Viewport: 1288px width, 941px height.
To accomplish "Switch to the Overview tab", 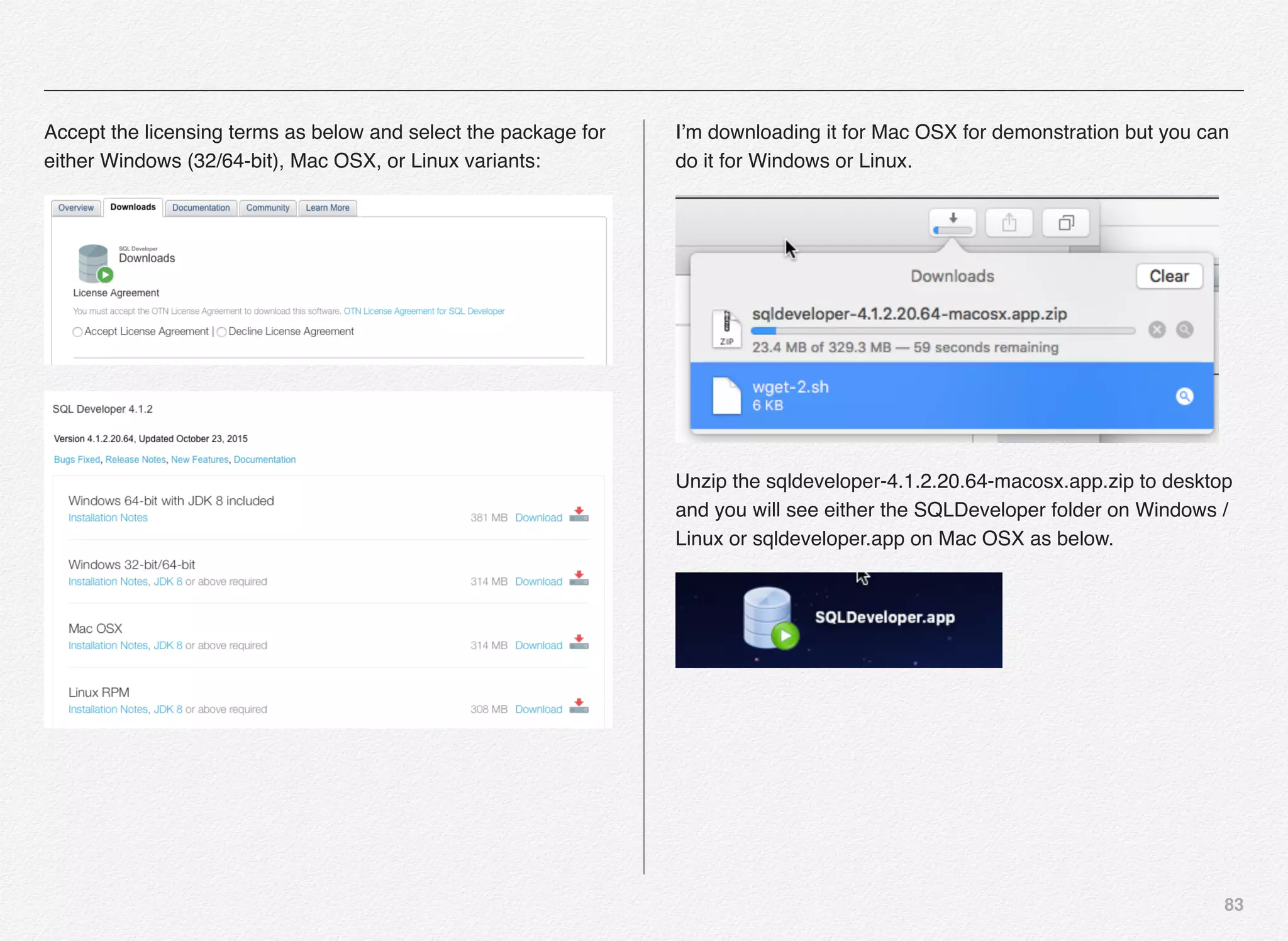I will point(76,208).
